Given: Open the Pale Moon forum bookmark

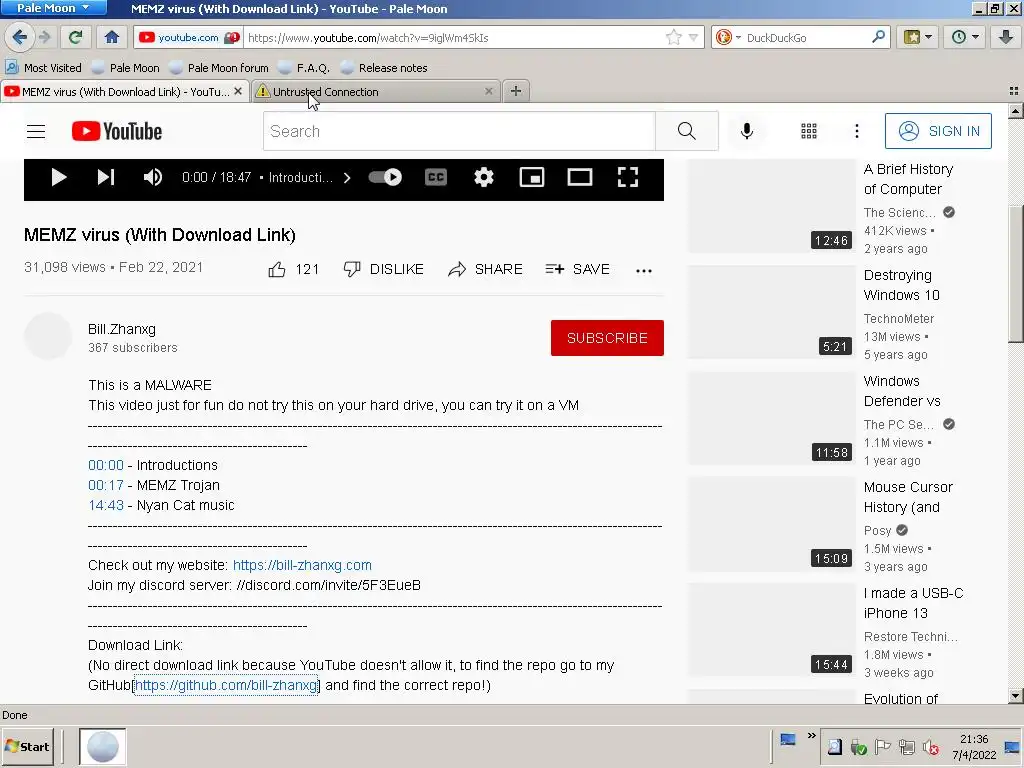Looking at the screenshot, I should point(219,67).
